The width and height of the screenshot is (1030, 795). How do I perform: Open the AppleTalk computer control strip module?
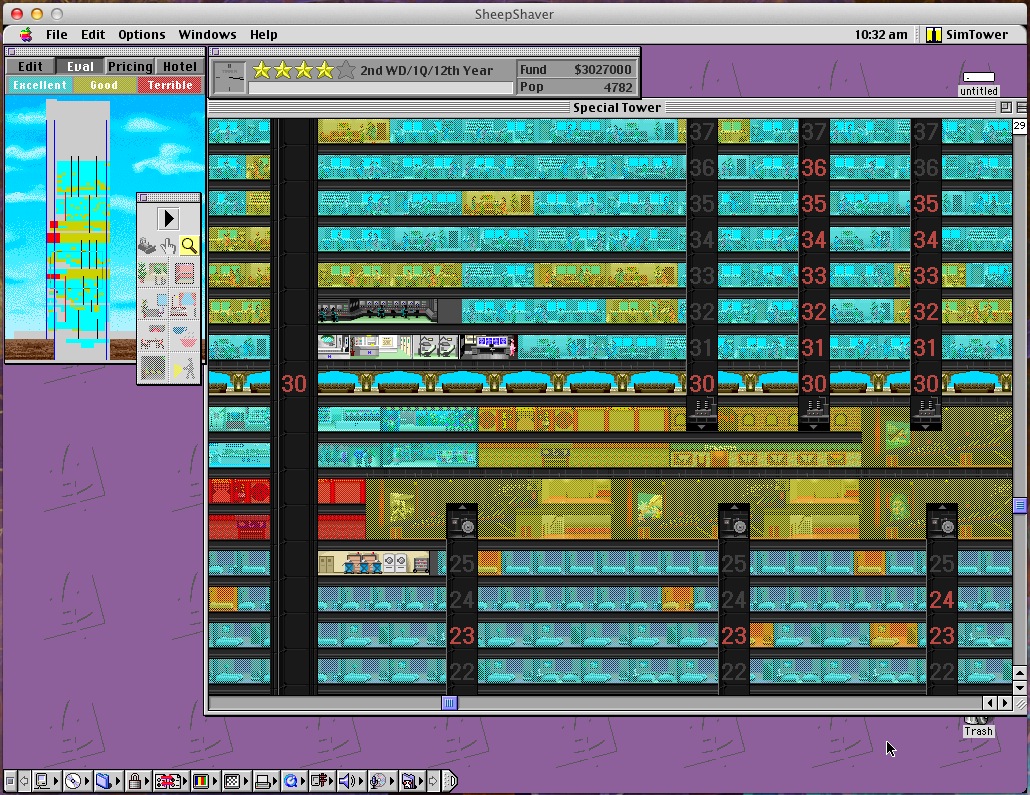(46, 781)
